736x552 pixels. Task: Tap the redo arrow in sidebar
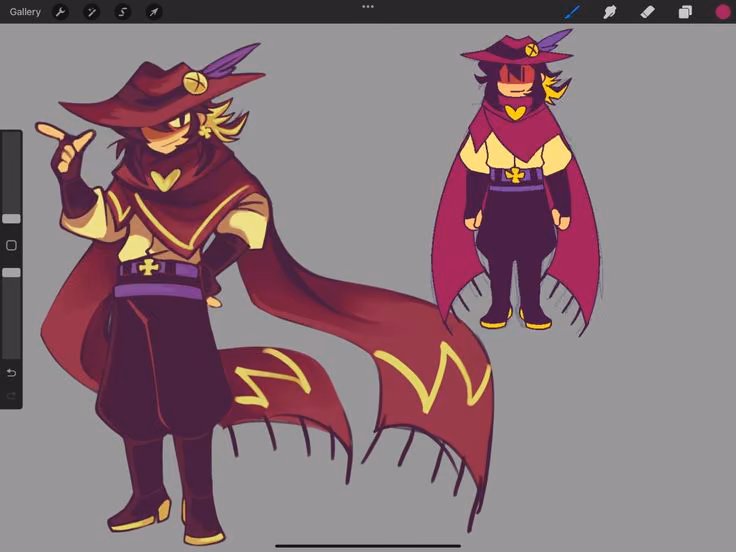(x=11, y=396)
